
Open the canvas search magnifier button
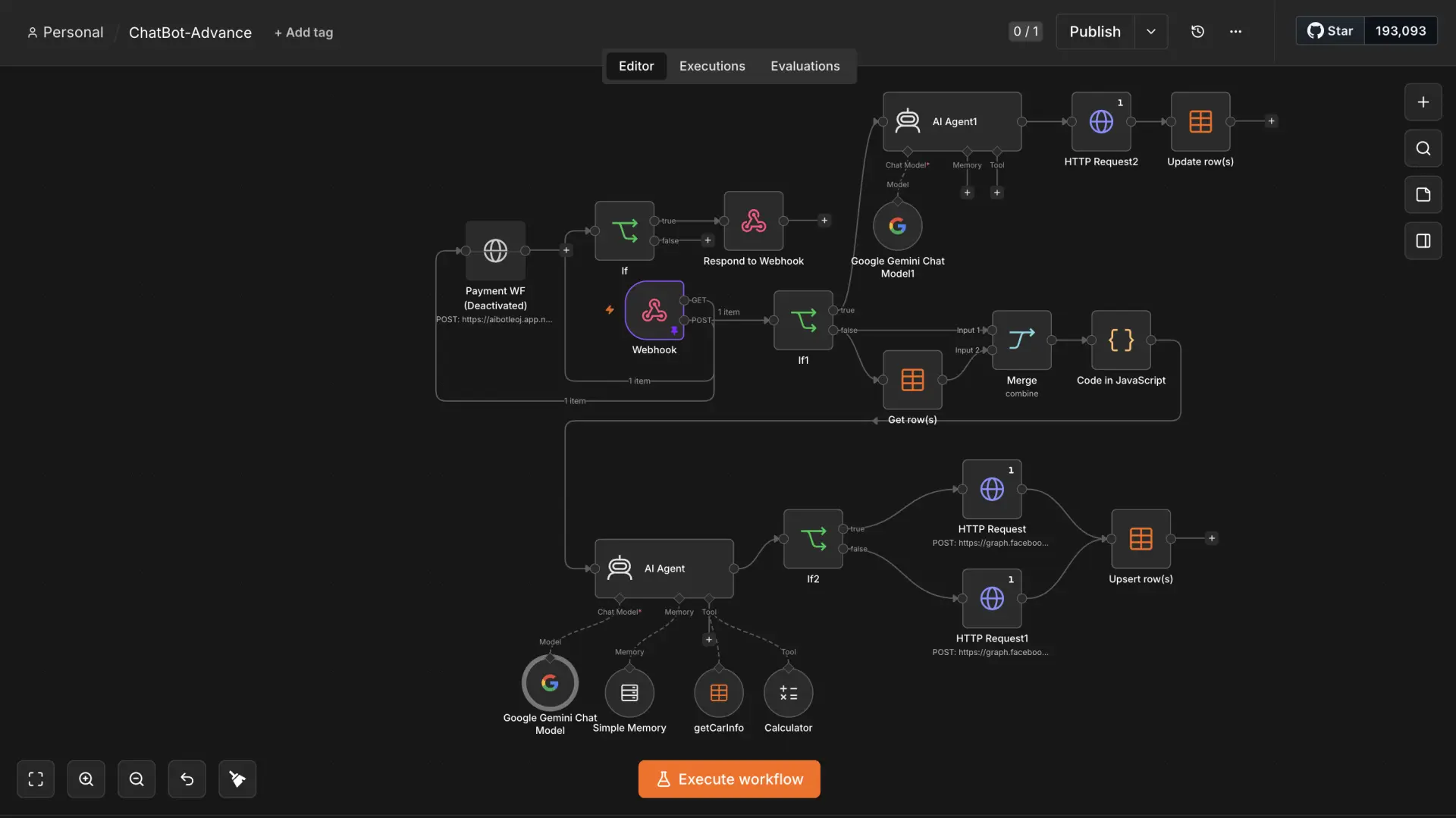1423,149
